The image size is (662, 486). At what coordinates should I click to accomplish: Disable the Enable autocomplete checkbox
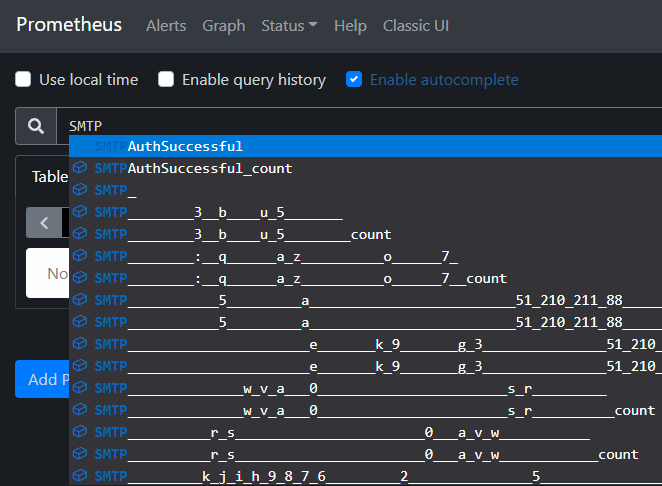[354, 79]
